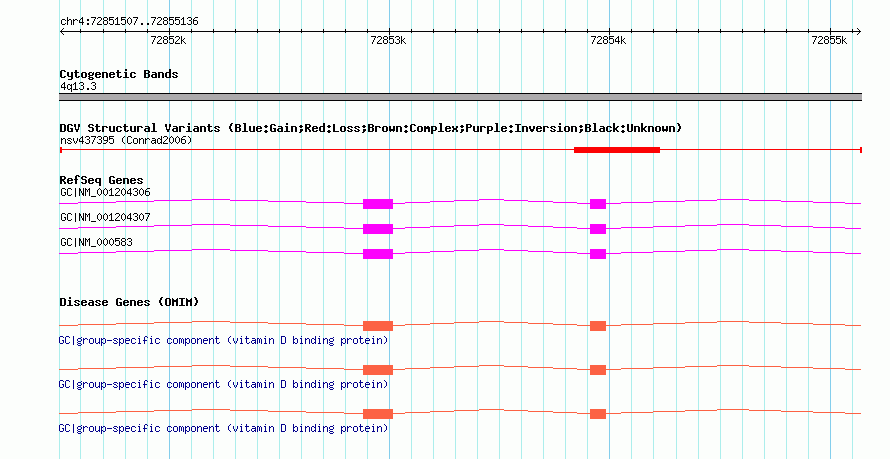Click the wide magenta exon of NM_001204306
890x459 pixels.
378,204
